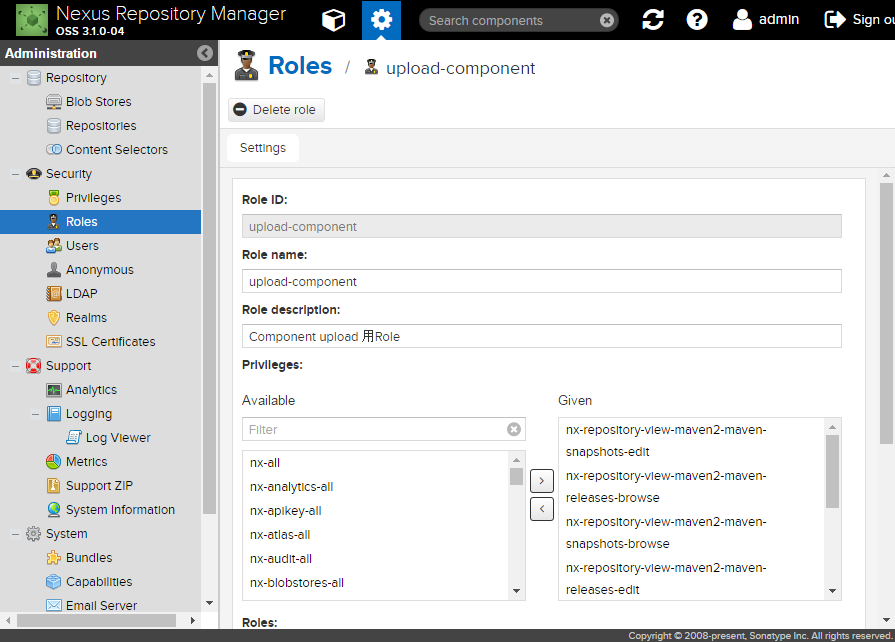The height and width of the screenshot is (642, 895).
Task: Select maven-snapshots-browse in Given list
Action: click(x=691, y=532)
